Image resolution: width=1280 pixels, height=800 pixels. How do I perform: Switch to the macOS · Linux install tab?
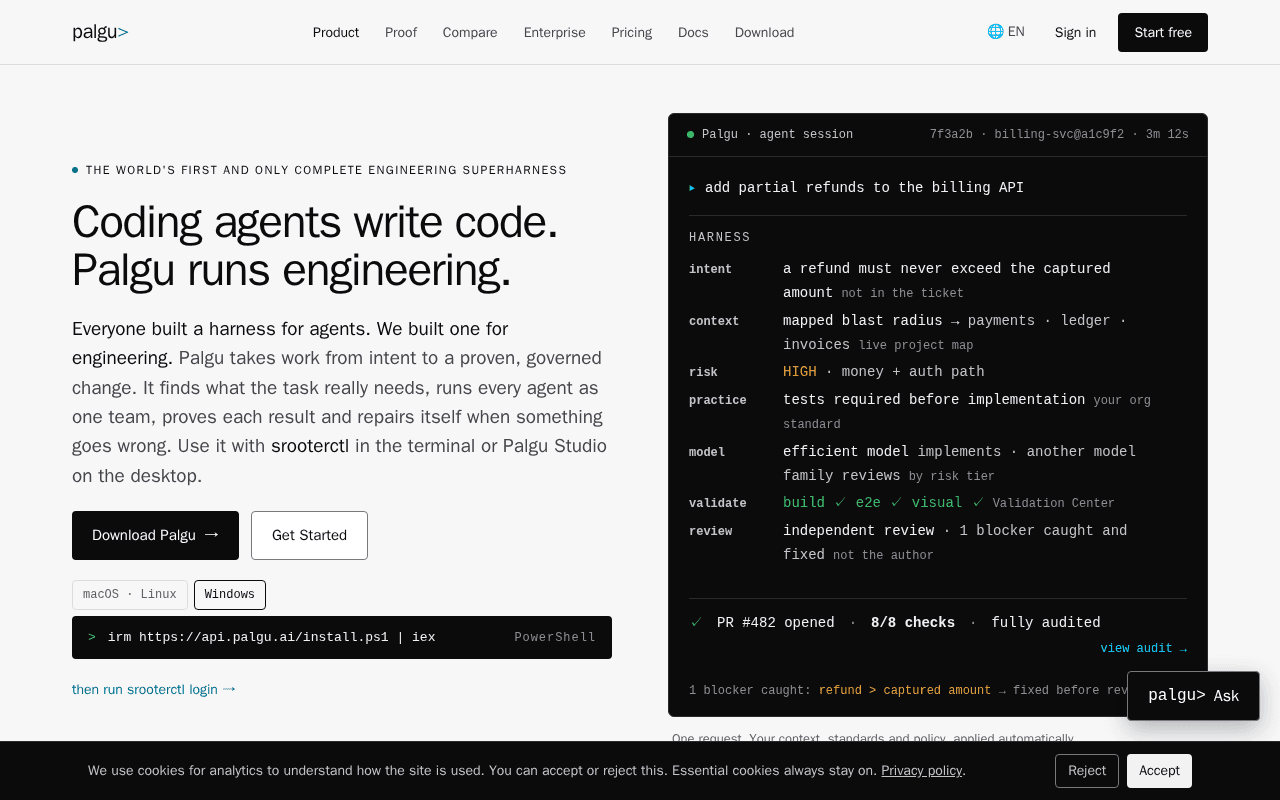(x=130, y=594)
